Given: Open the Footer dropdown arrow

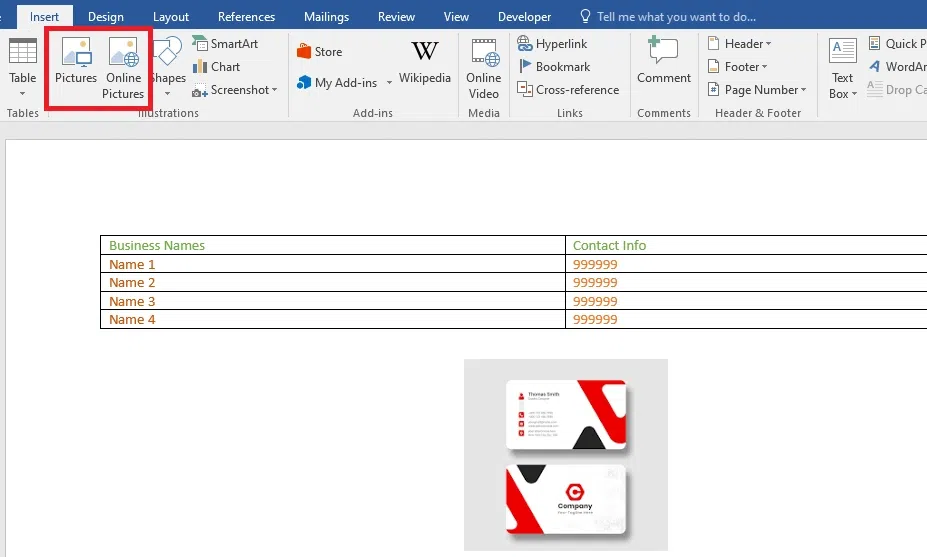Looking at the screenshot, I should point(764,67).
